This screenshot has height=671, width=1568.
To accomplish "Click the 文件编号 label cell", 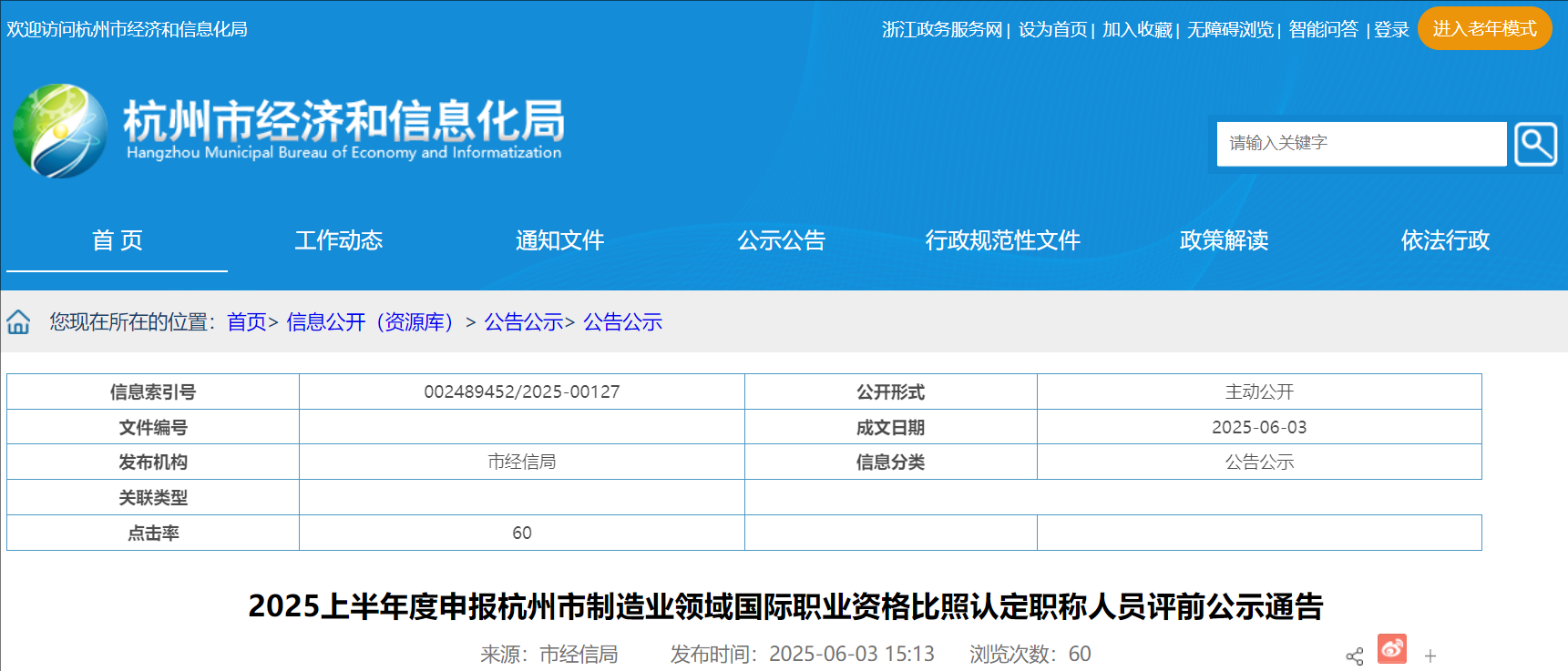I will tap(153, 427).
